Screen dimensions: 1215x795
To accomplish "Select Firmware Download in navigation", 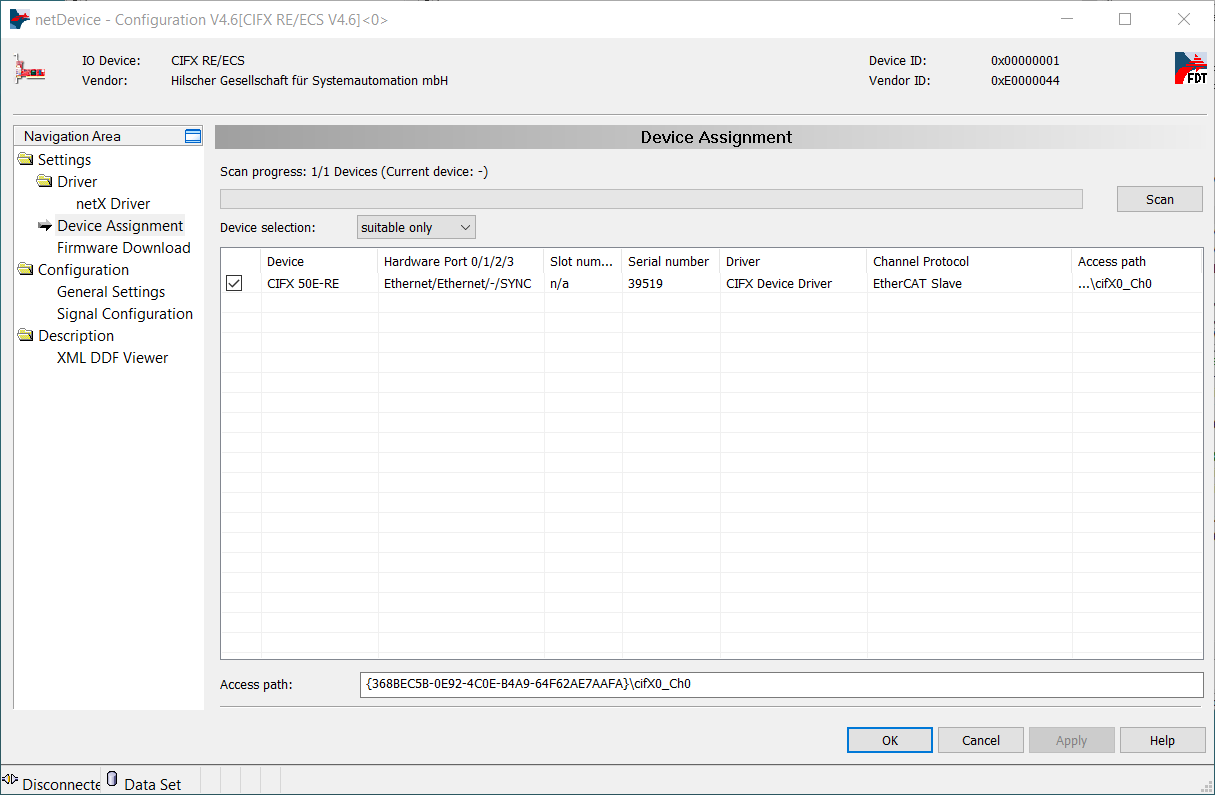I will point(123,248).
